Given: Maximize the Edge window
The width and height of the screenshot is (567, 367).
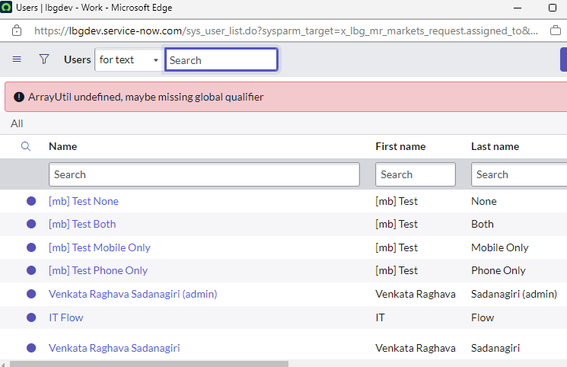Looking at the screenshot, I should coord(553,8).
